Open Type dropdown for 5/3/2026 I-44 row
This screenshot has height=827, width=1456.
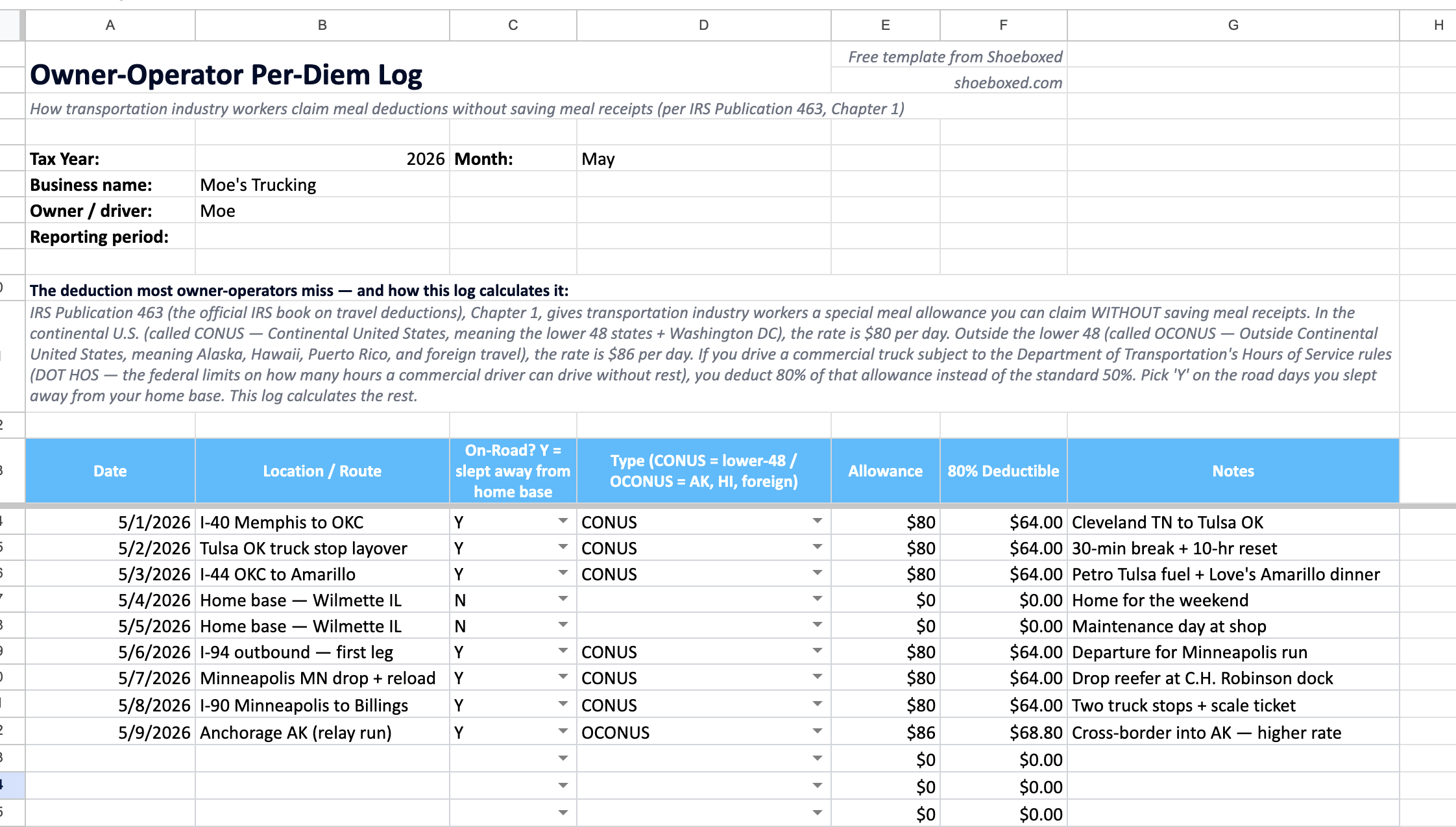pyautogui.click(x=817, y=573)
